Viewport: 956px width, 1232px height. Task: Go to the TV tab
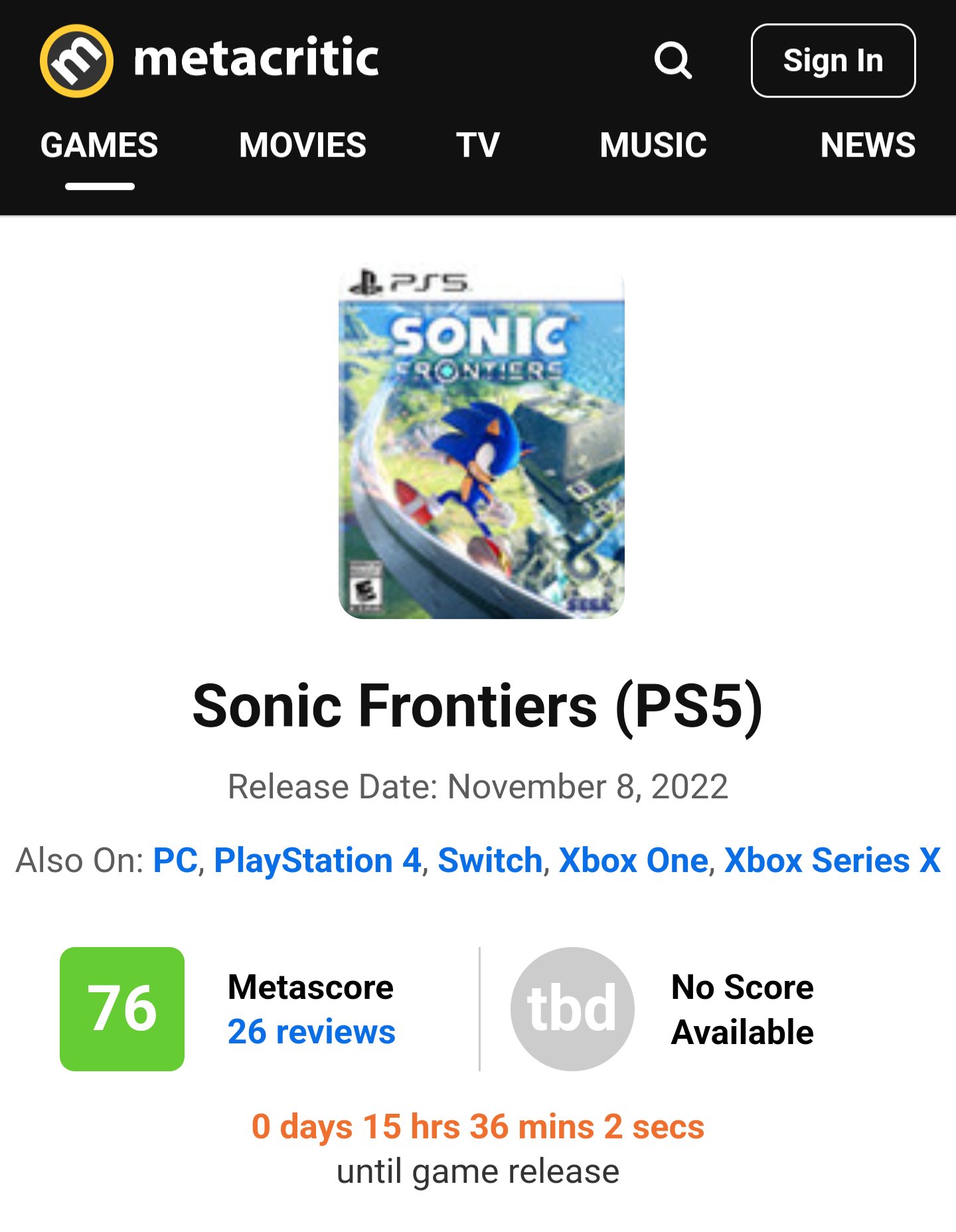click(x=478, y=145)
